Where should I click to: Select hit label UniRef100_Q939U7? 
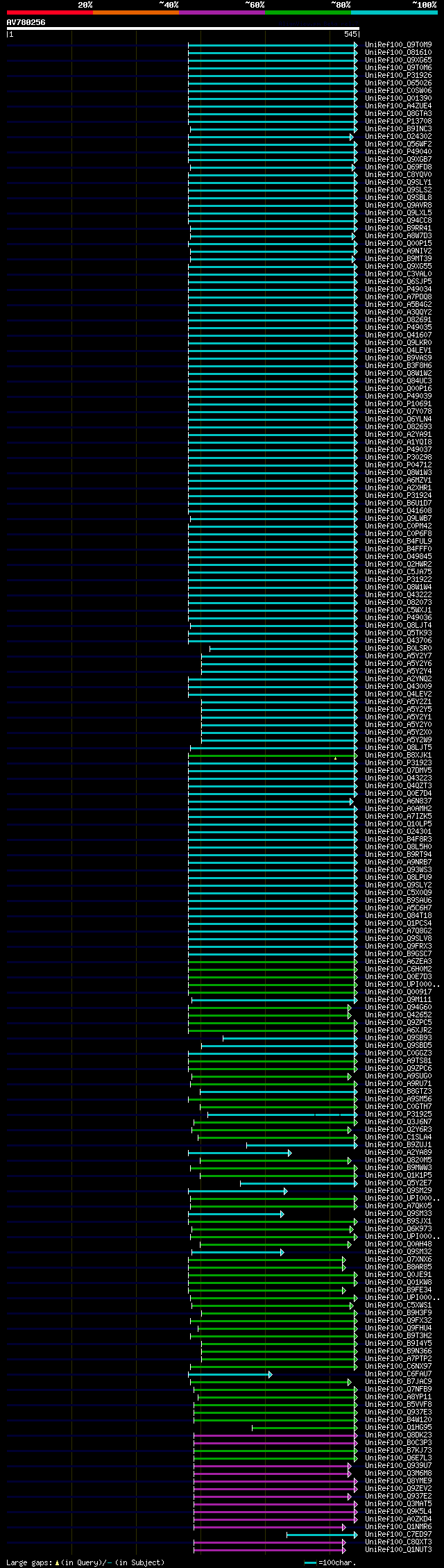398,1466
